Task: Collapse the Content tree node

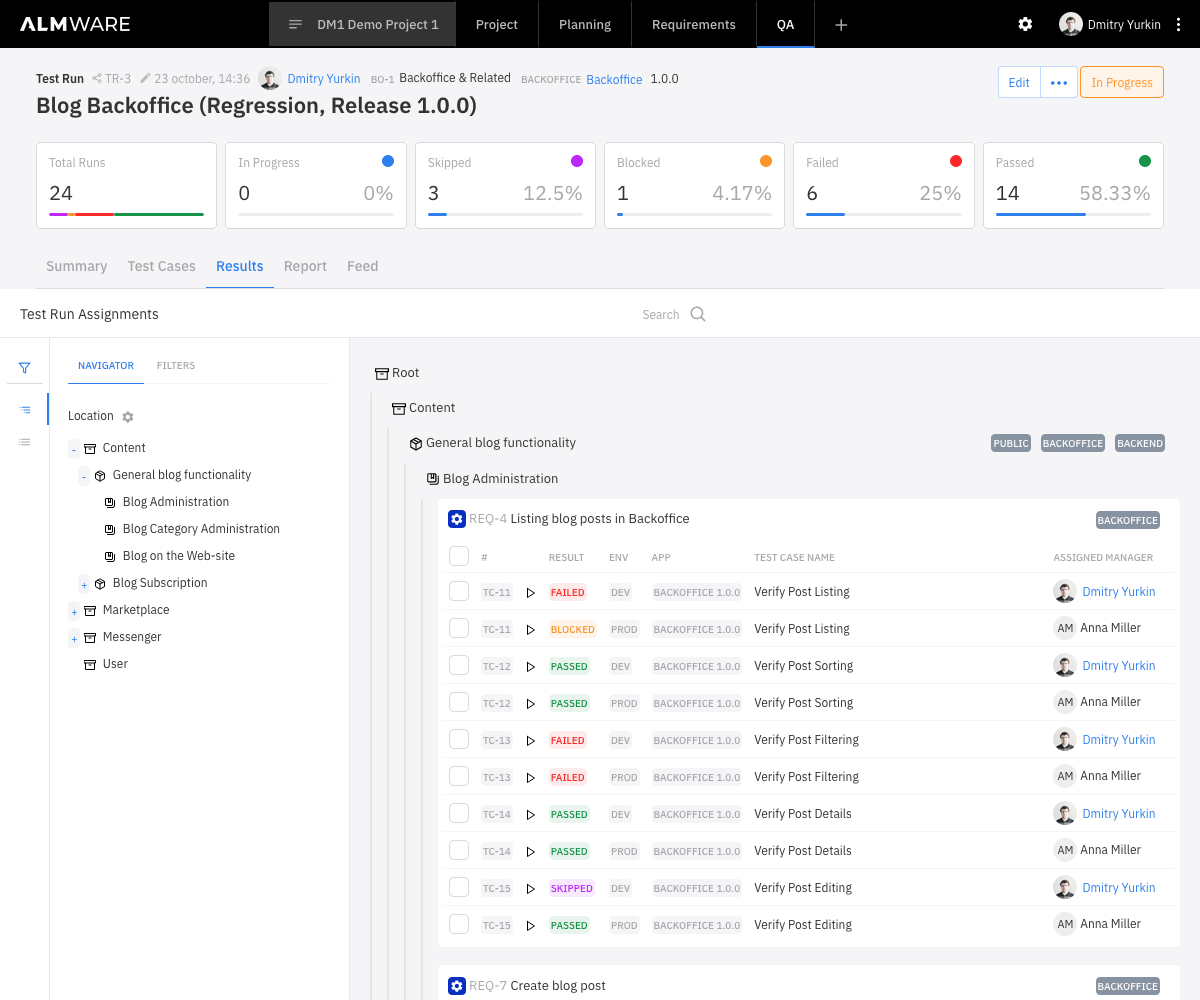Action: pyautogui.click(x=74, y=449)
